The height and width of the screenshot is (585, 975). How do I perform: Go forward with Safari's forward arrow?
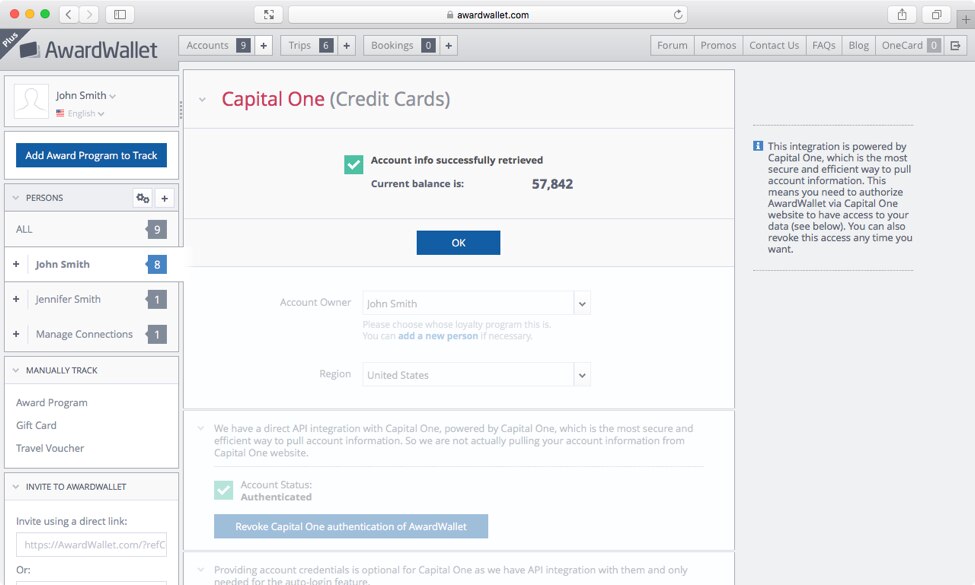click(x=89, y=14)
